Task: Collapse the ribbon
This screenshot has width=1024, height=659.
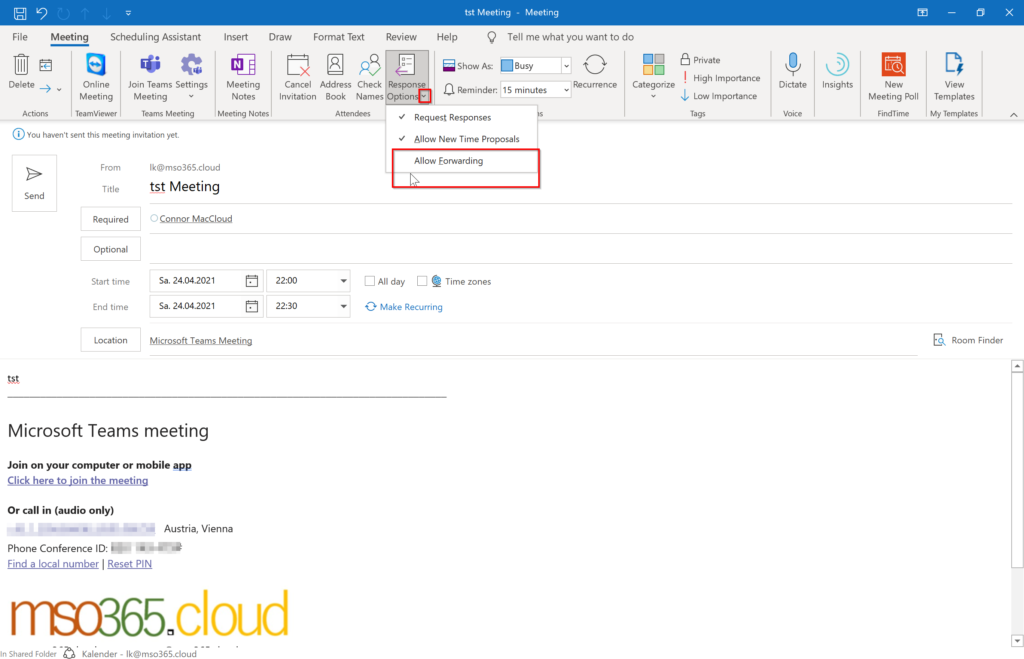Action: point(1014,114)
